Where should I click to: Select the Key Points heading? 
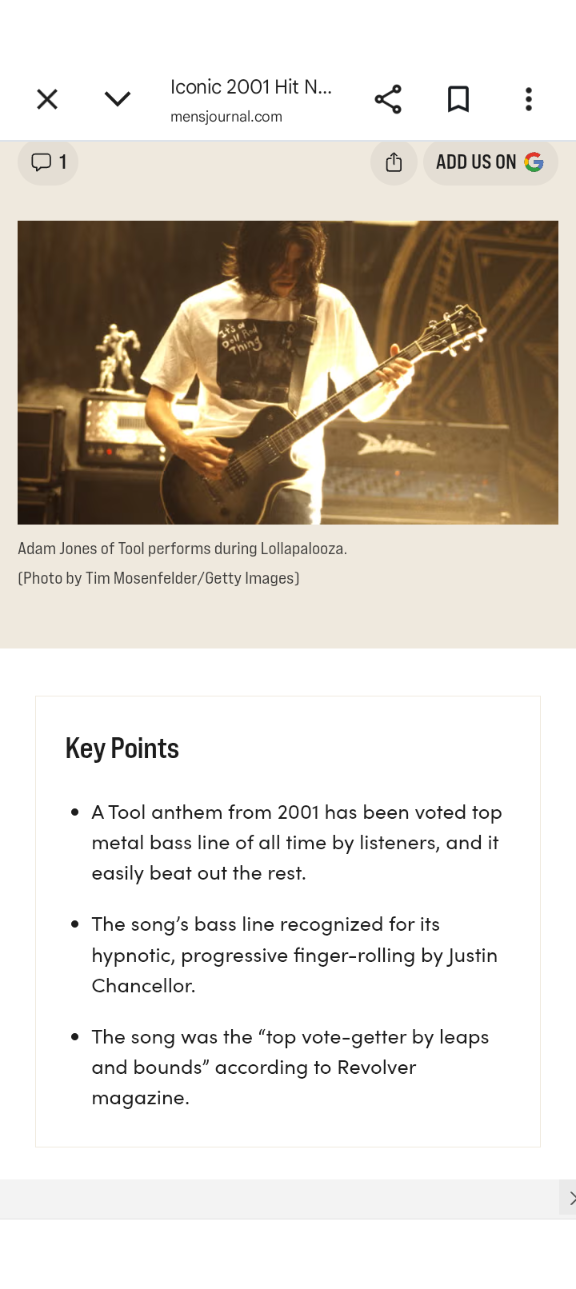122,748
